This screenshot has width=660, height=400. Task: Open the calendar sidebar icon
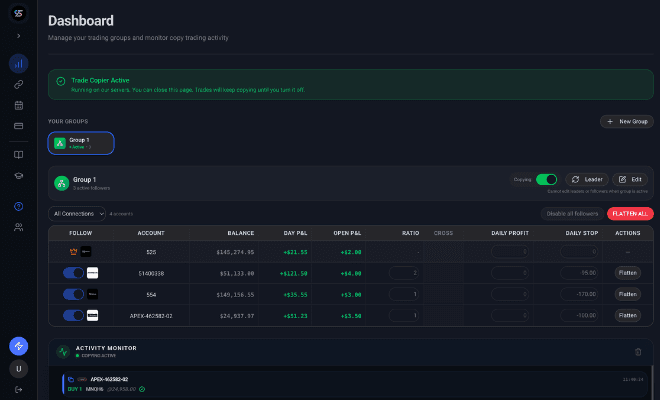point(19,105)
